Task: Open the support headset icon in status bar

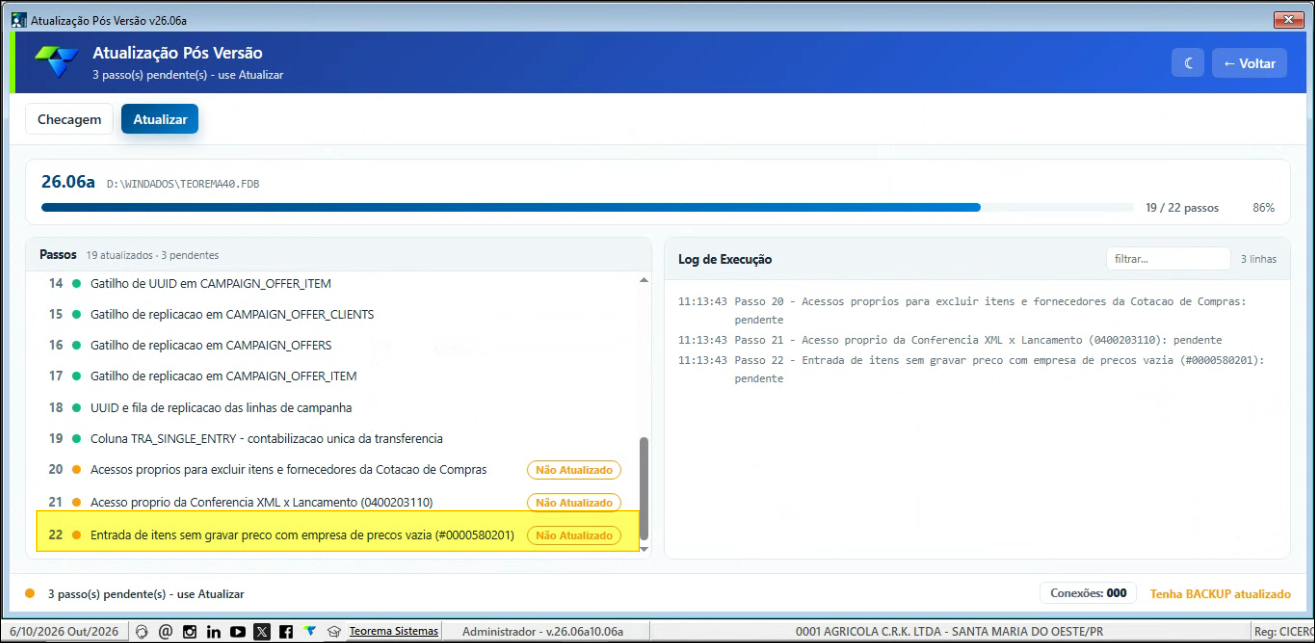Action: (142, 631)
